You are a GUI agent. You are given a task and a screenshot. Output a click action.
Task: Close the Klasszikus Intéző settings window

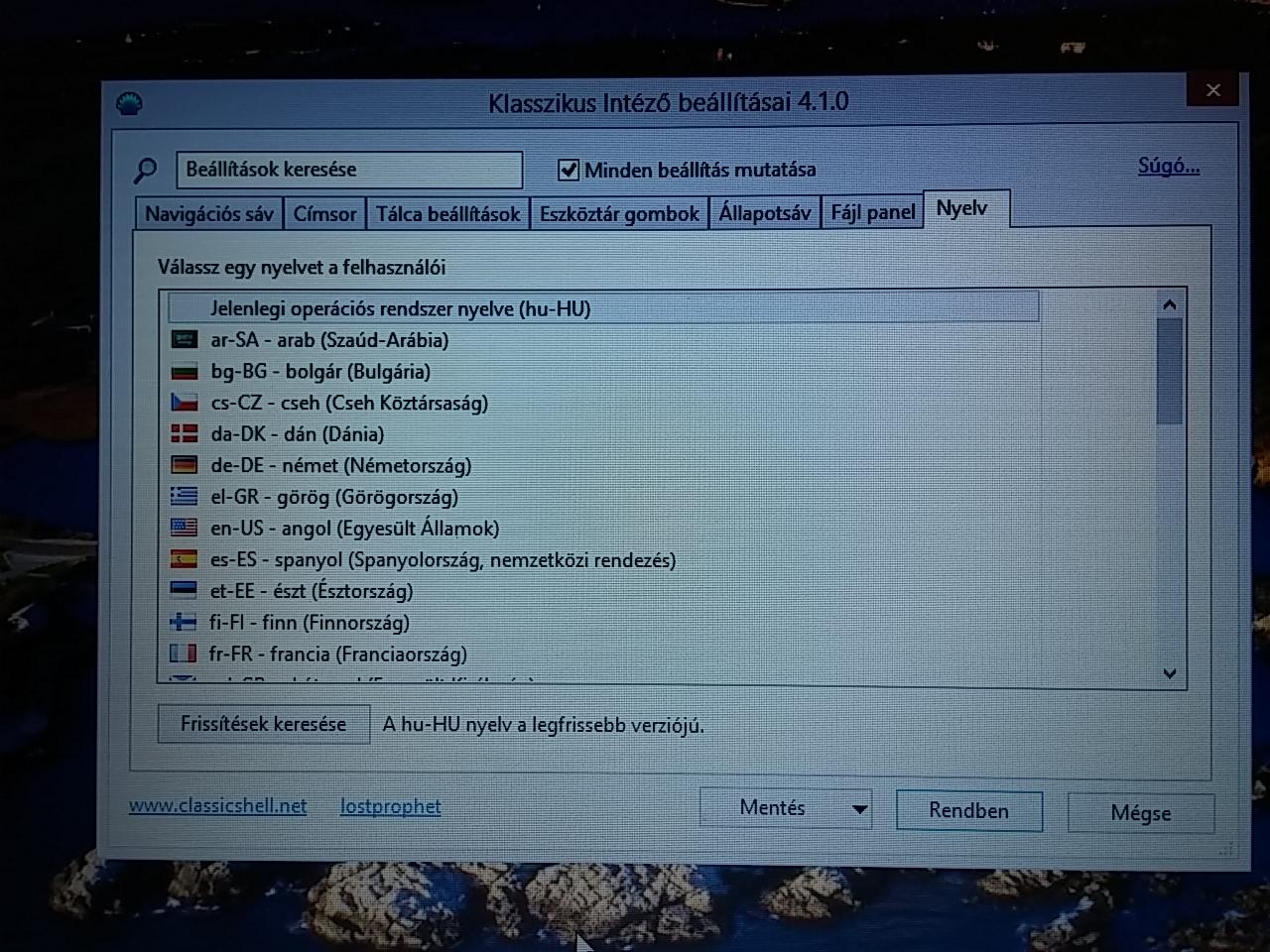click(1212, 90)
